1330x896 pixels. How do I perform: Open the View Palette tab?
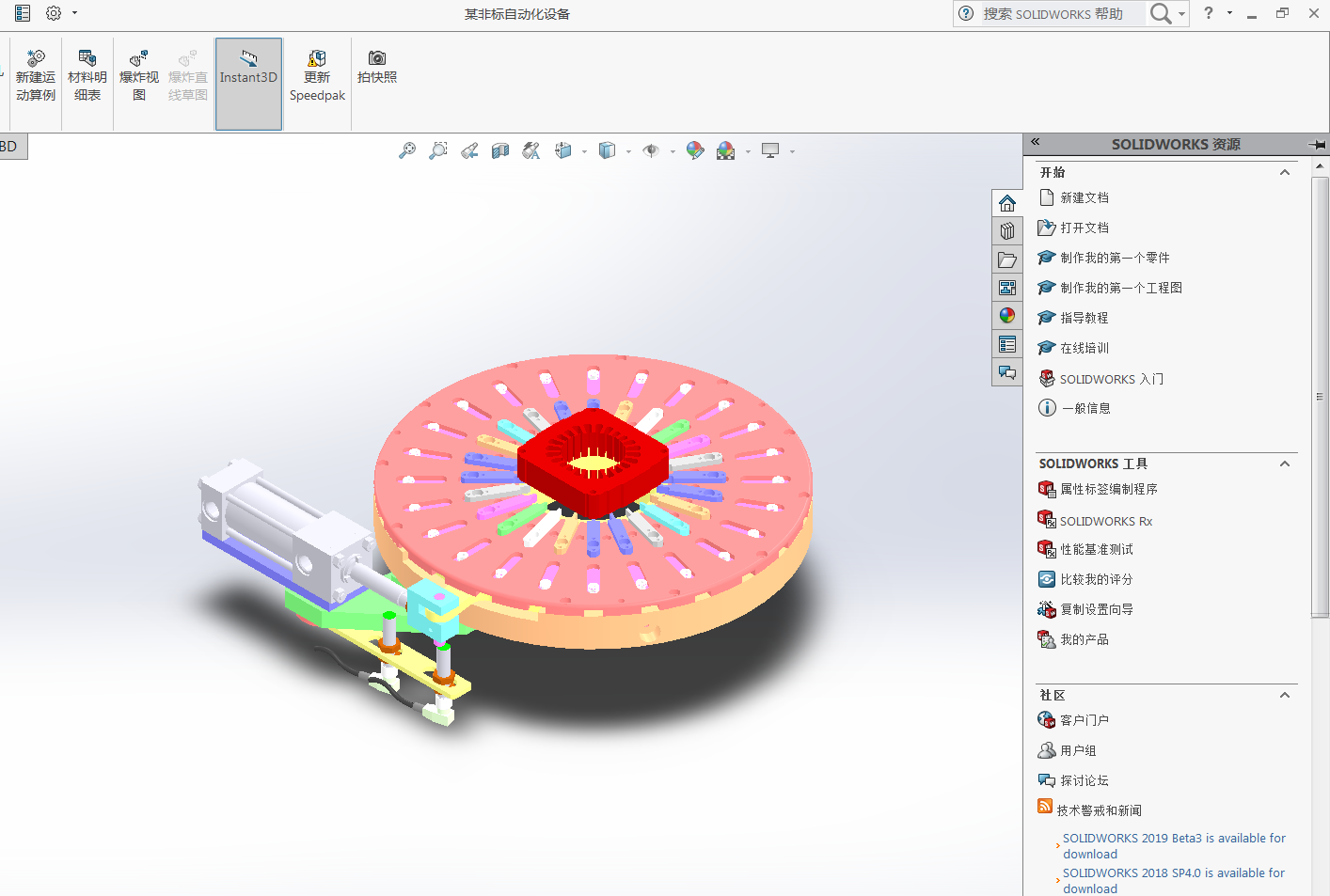(x=1007, y=288)
